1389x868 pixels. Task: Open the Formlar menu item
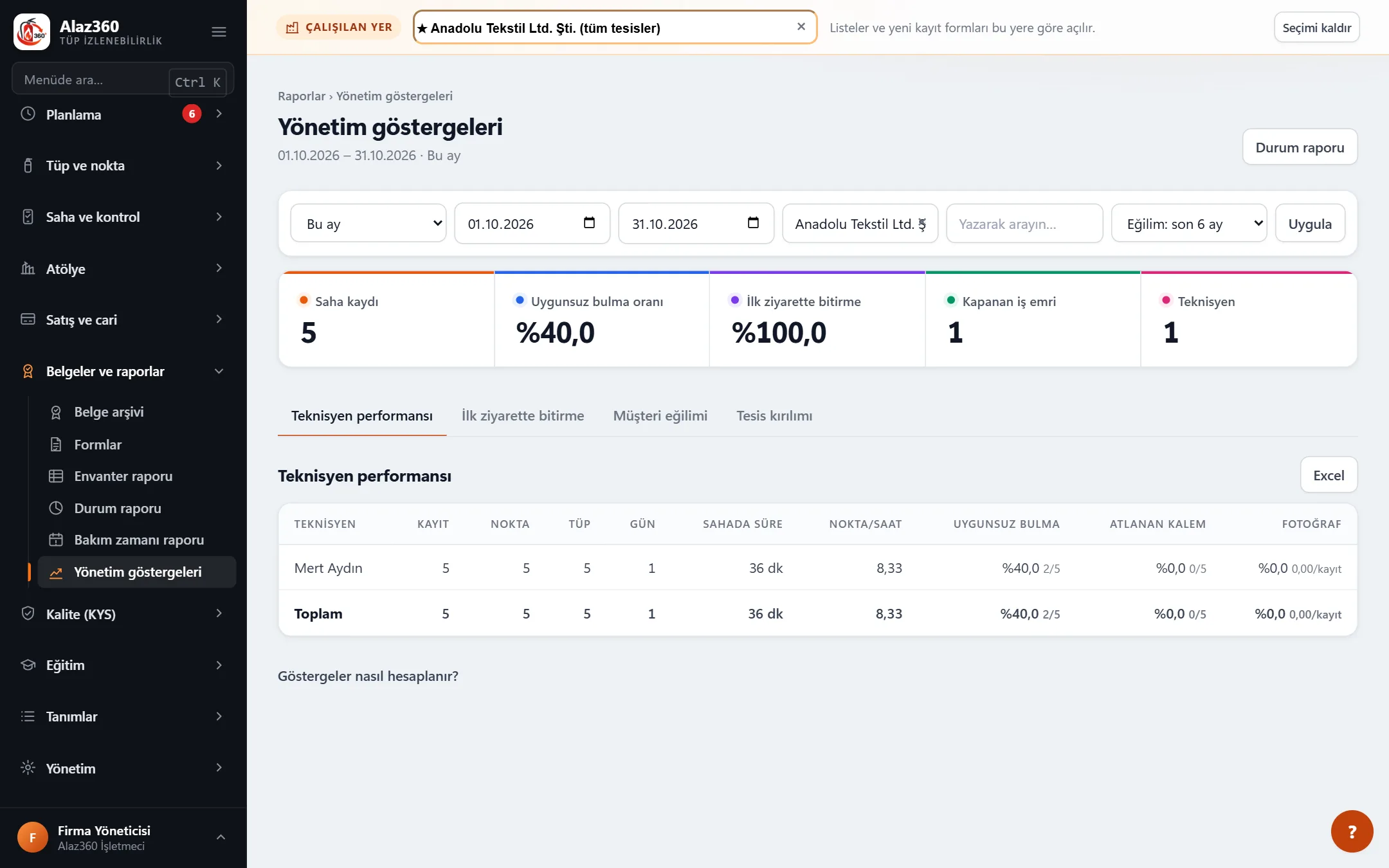[136, 444]
